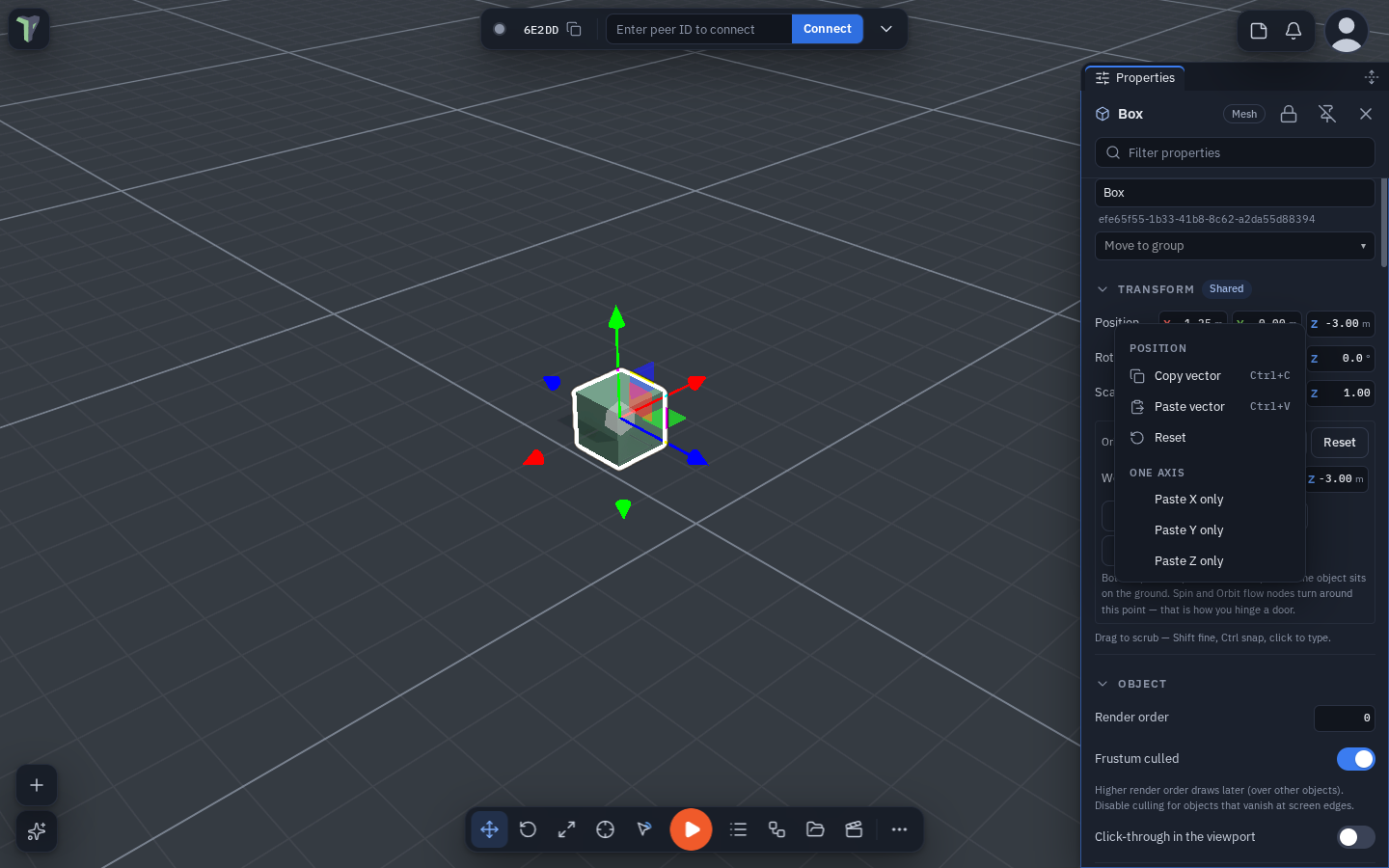Switch to the Properties tab
Image resolution: width=1389 pixels, height=868 pixels.
tap(1135, 78)
